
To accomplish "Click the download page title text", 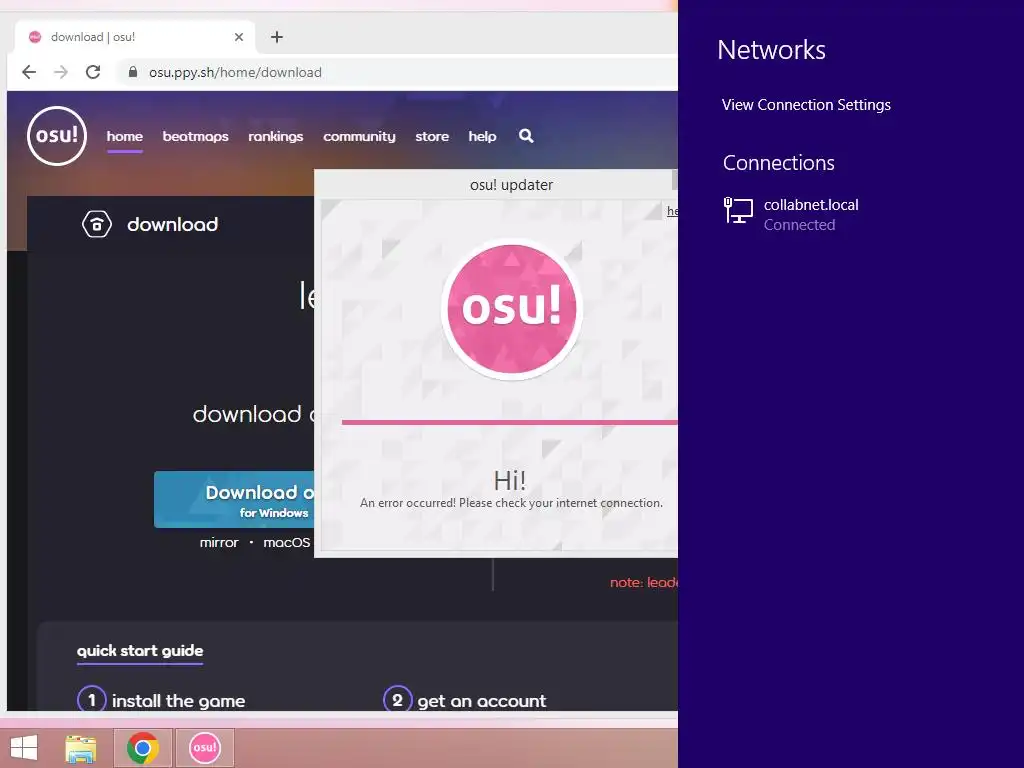I will click(x=172, y=225).
